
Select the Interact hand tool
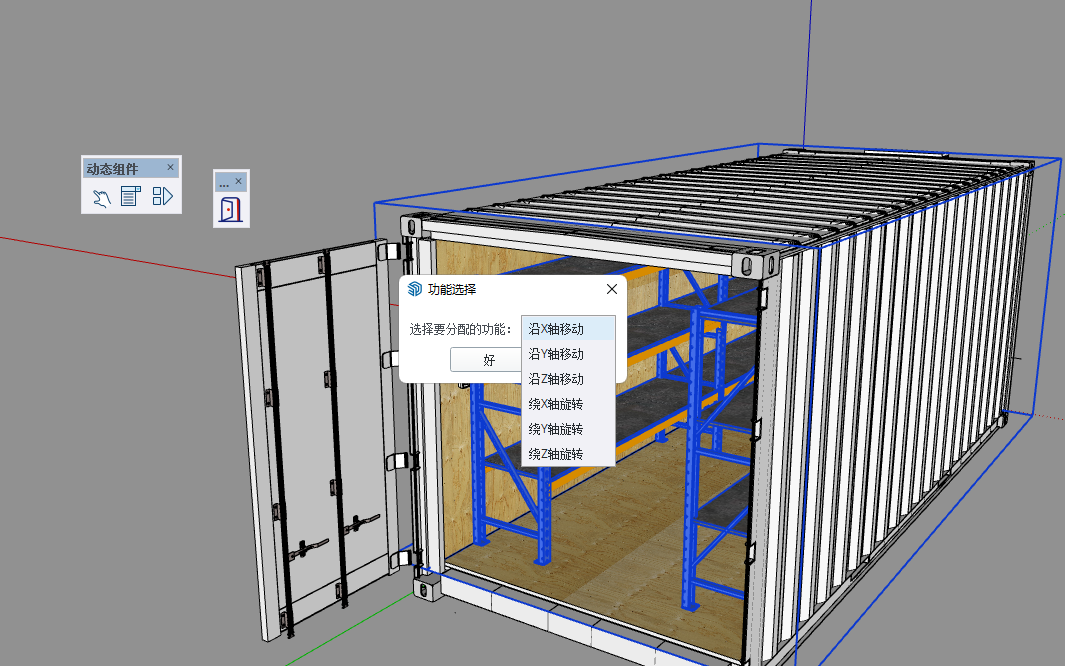click(101, 197)
